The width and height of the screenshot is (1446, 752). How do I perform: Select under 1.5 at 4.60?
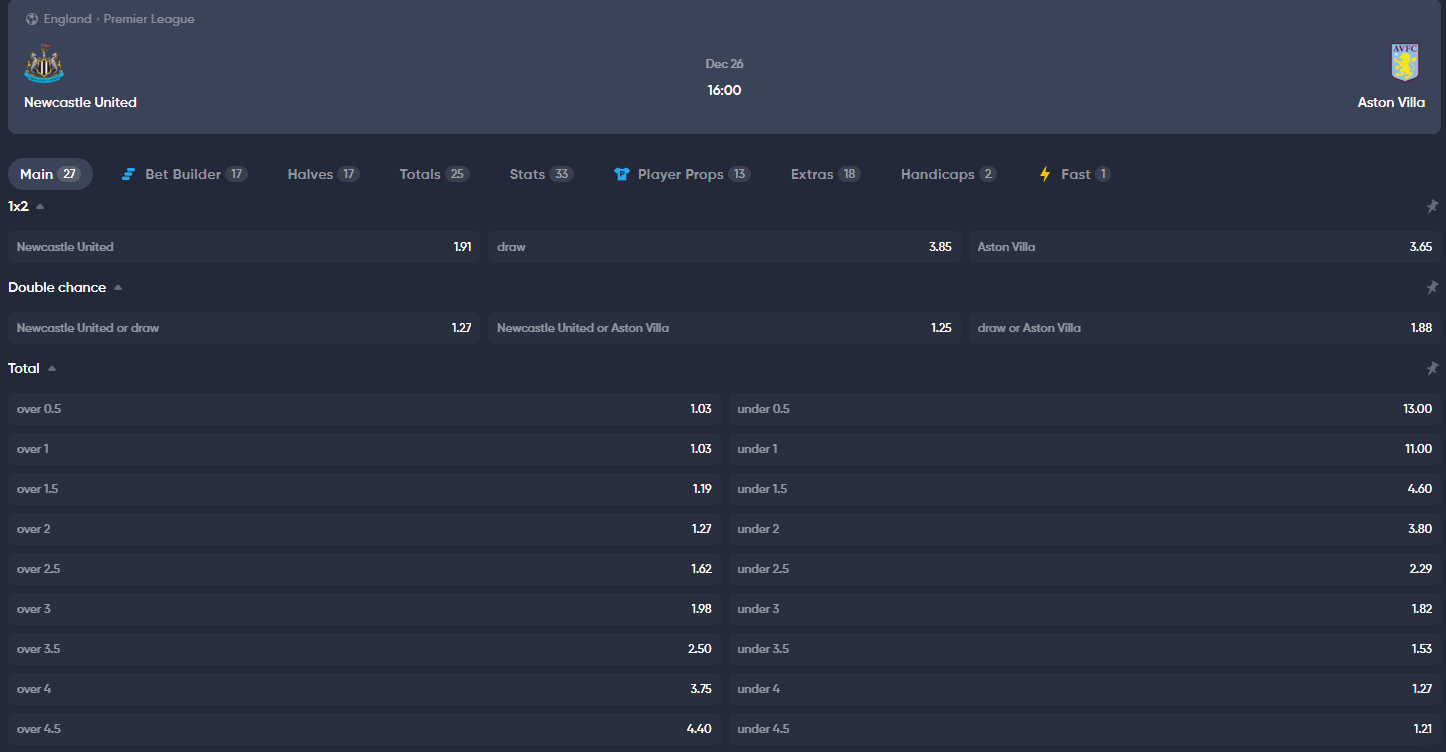[x=1085, y=489]
